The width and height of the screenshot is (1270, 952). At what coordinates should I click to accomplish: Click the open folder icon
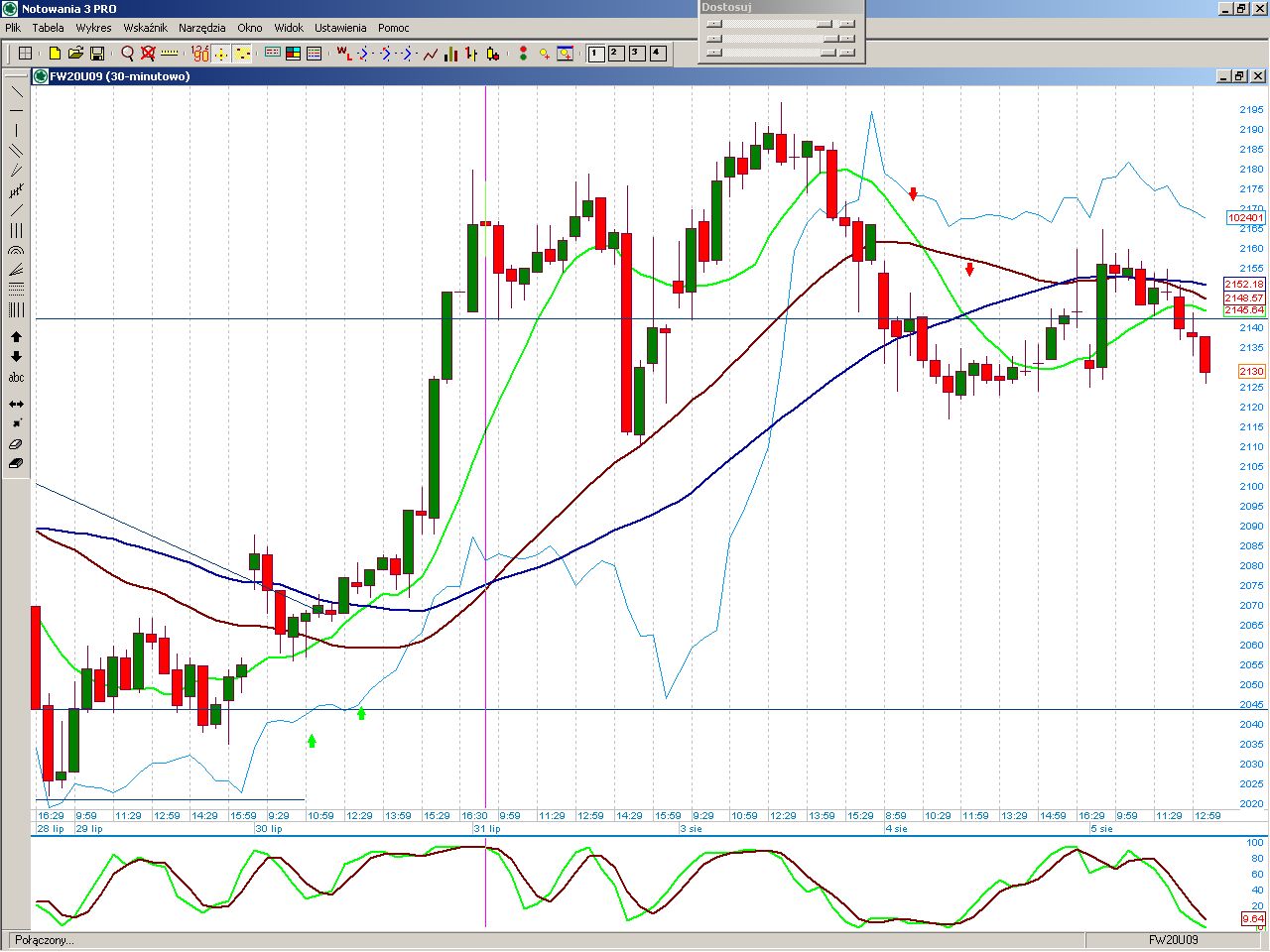click(75, 54)
